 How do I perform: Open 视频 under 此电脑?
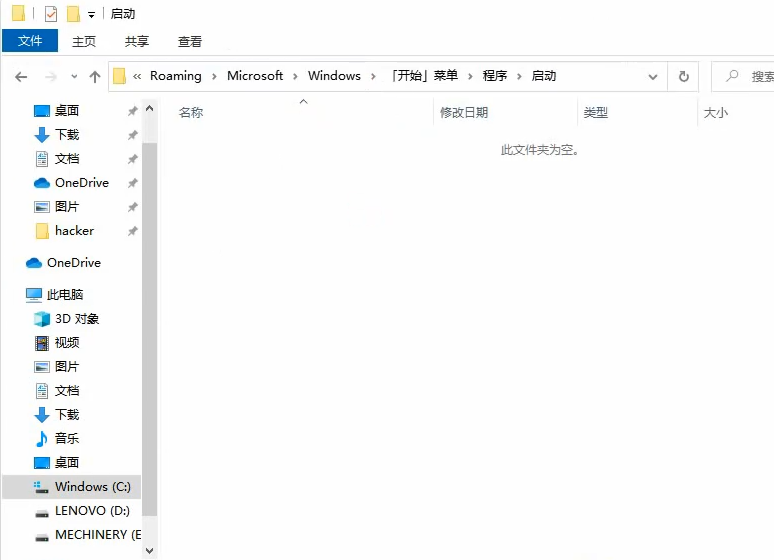tap(67, 343)
